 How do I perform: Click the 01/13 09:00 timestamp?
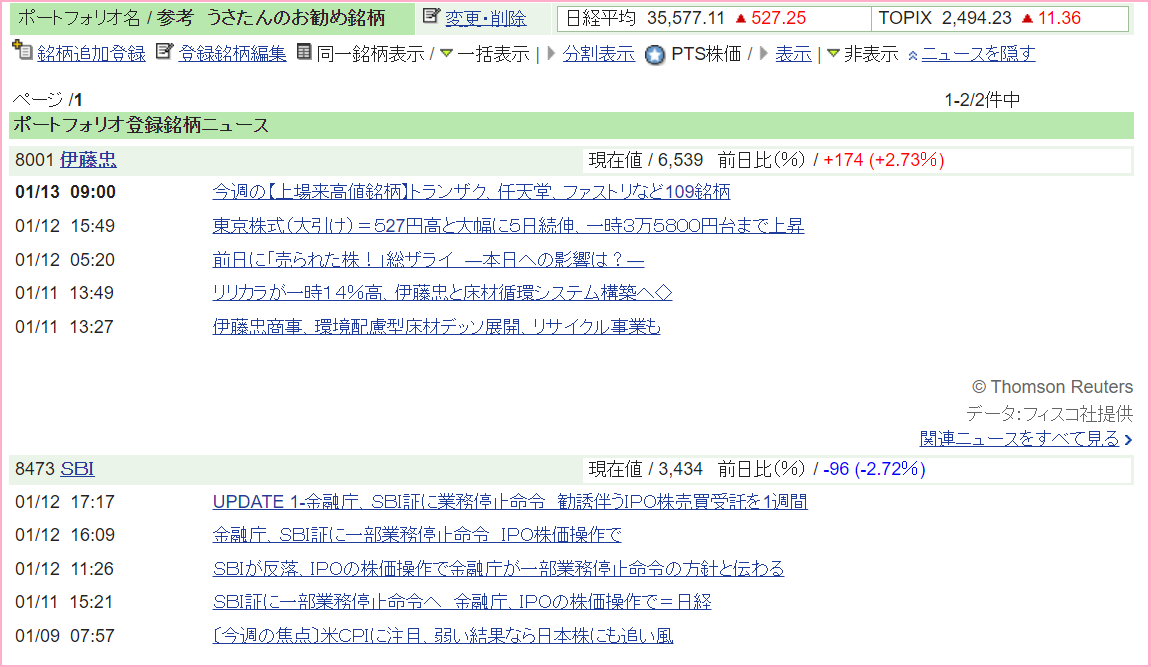coord(65,192)
